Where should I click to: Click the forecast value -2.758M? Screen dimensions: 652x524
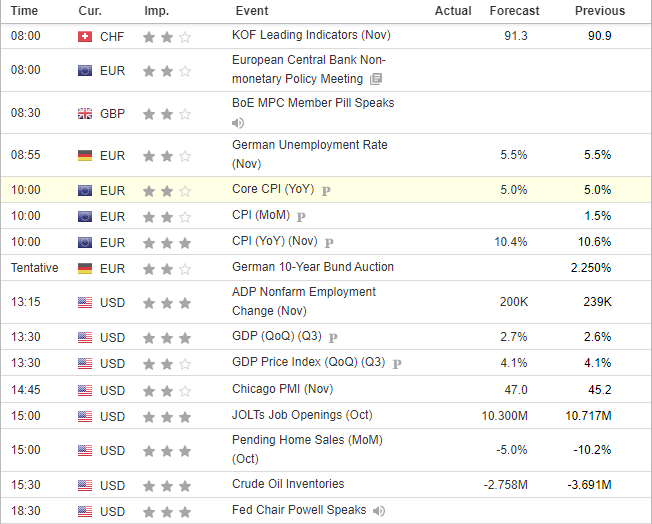coord(506,485)
